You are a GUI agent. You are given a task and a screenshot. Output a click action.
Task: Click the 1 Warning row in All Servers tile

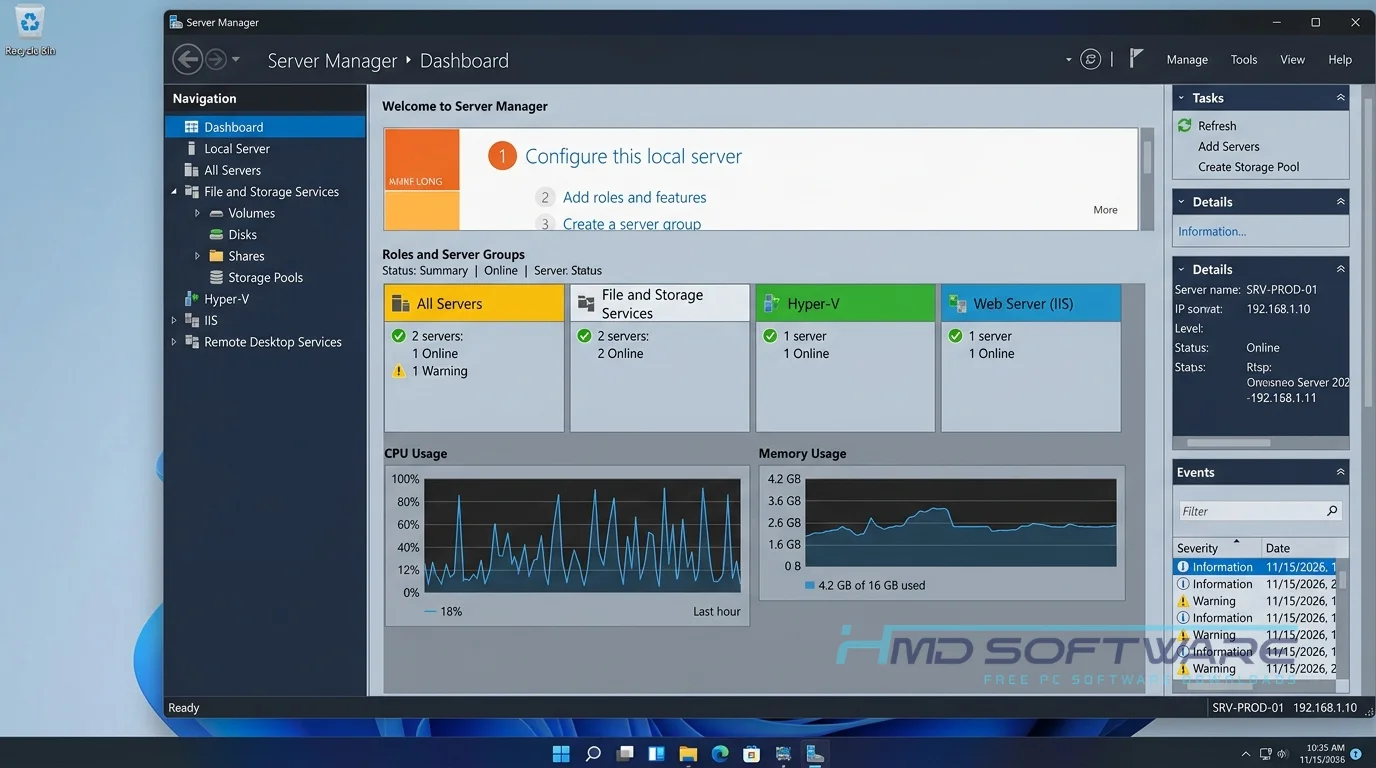(x=430, y=371)
